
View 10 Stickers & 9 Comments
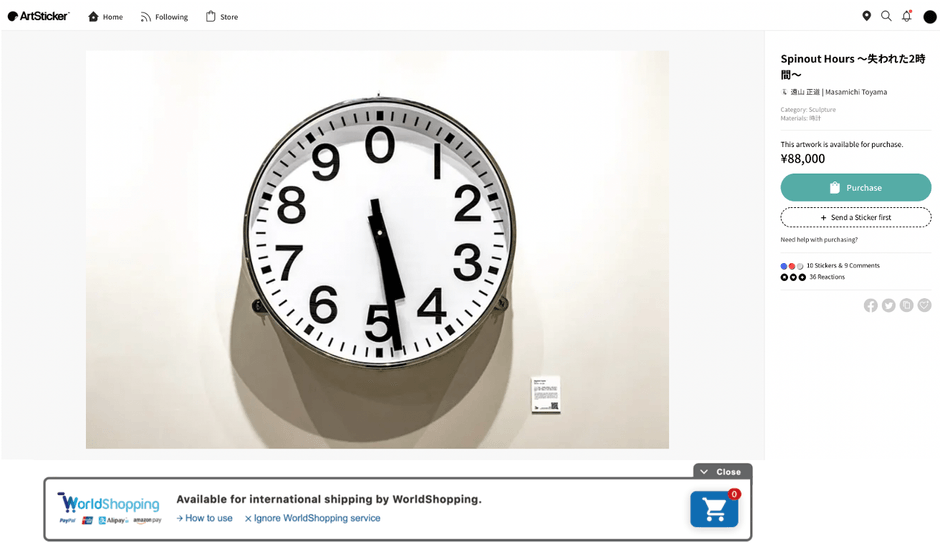point(842,266)
